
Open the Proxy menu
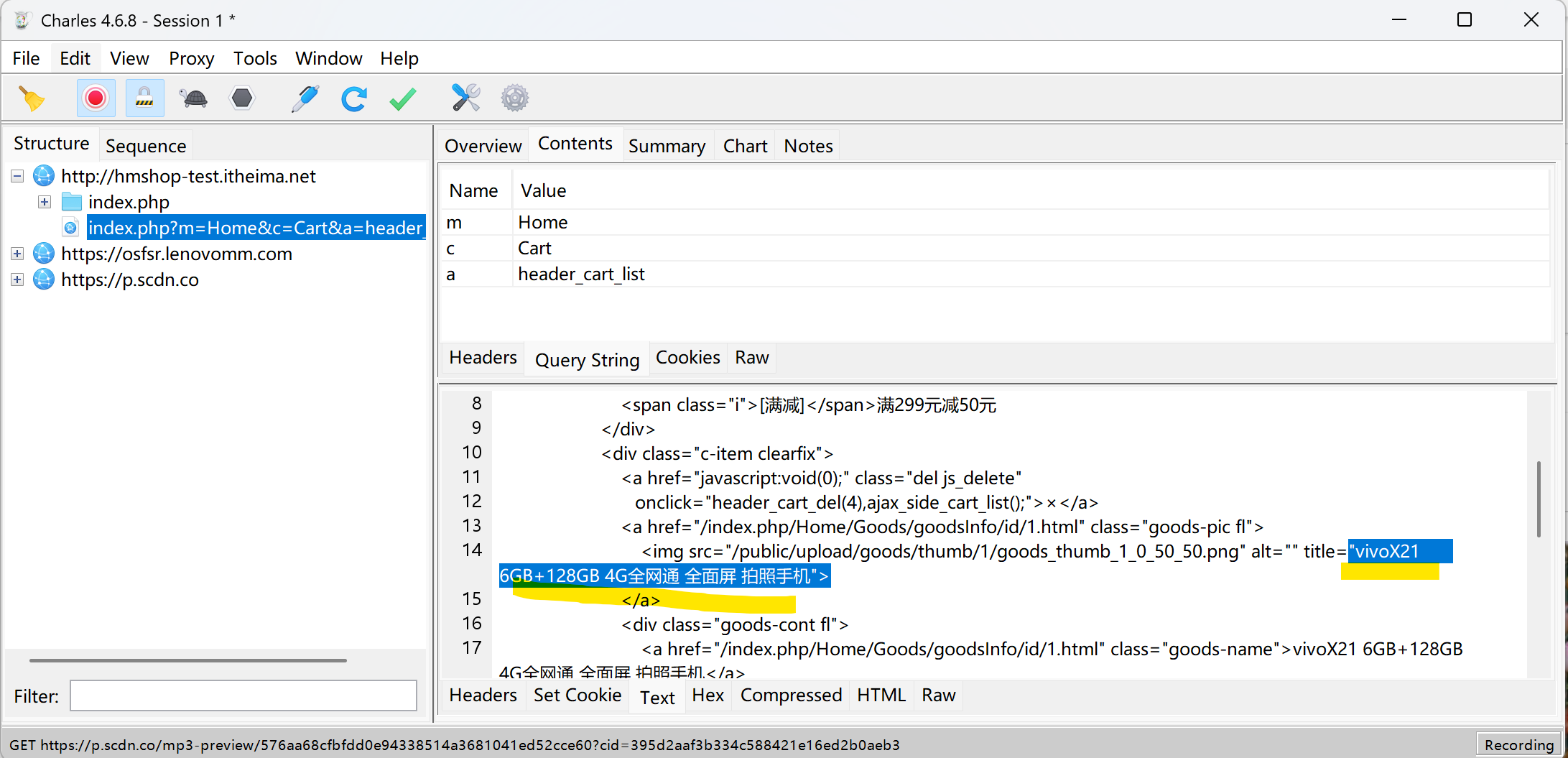pyautogui.click(x=191, y=58)
